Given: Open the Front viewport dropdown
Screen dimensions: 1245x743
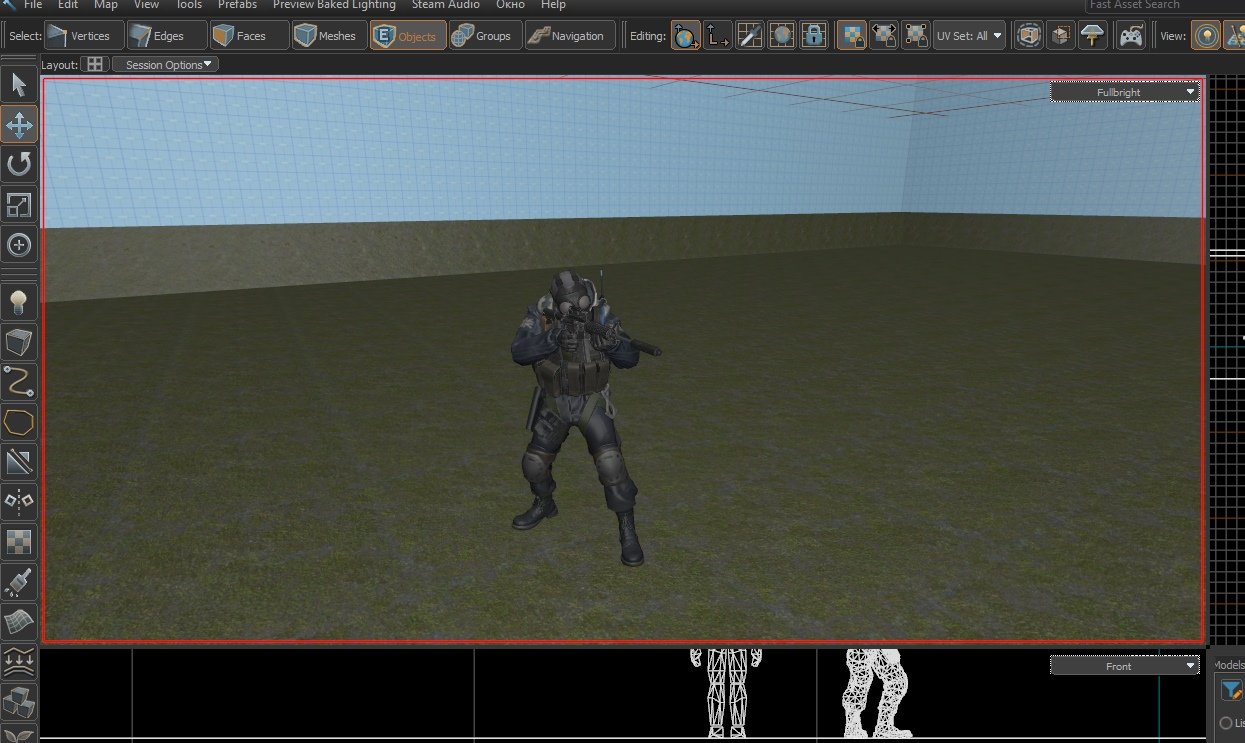Looking at the screenshot, I should [1125, 666].
